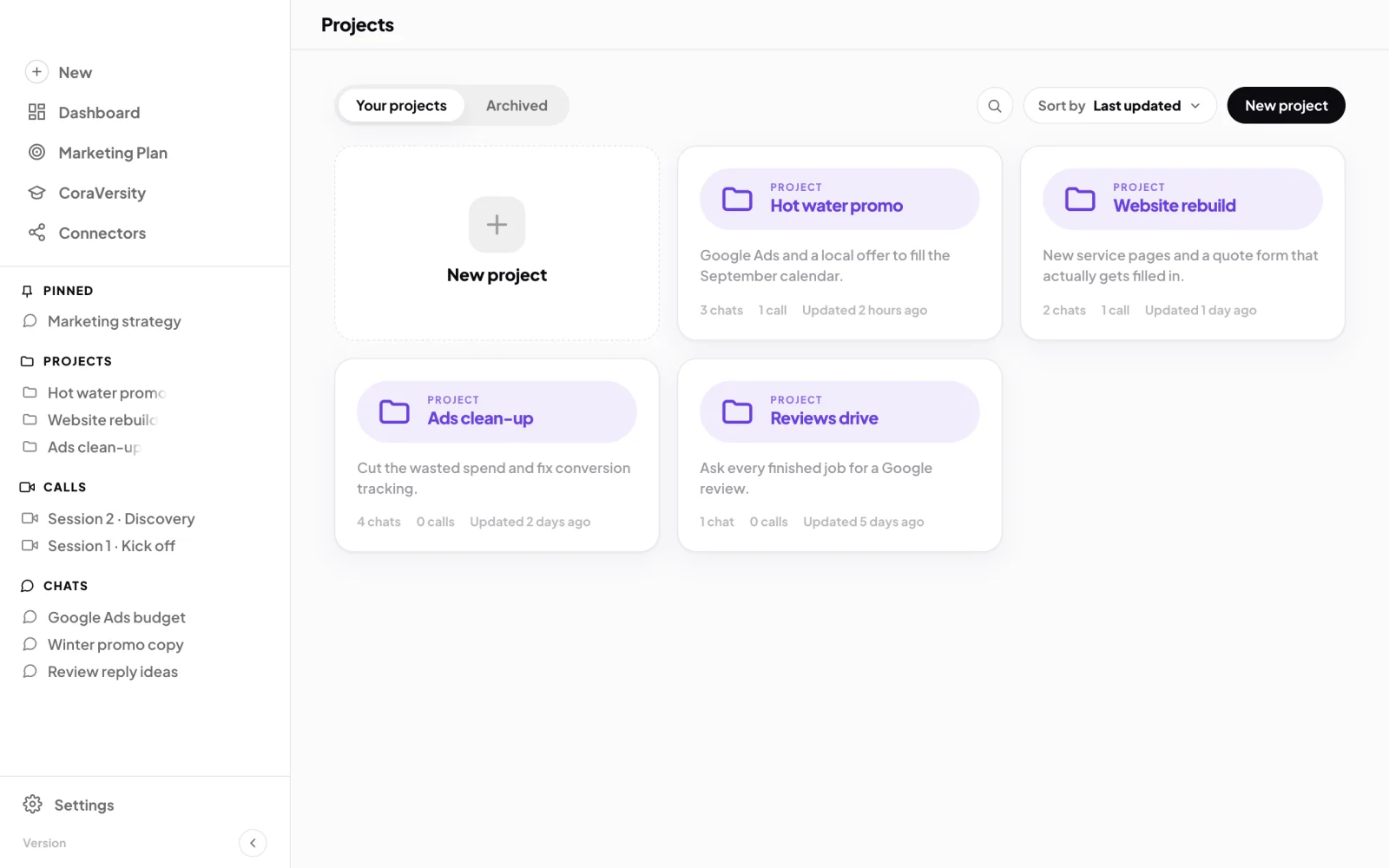Open Dashboard from the sidebar grid icon

(x=36, y=112)
